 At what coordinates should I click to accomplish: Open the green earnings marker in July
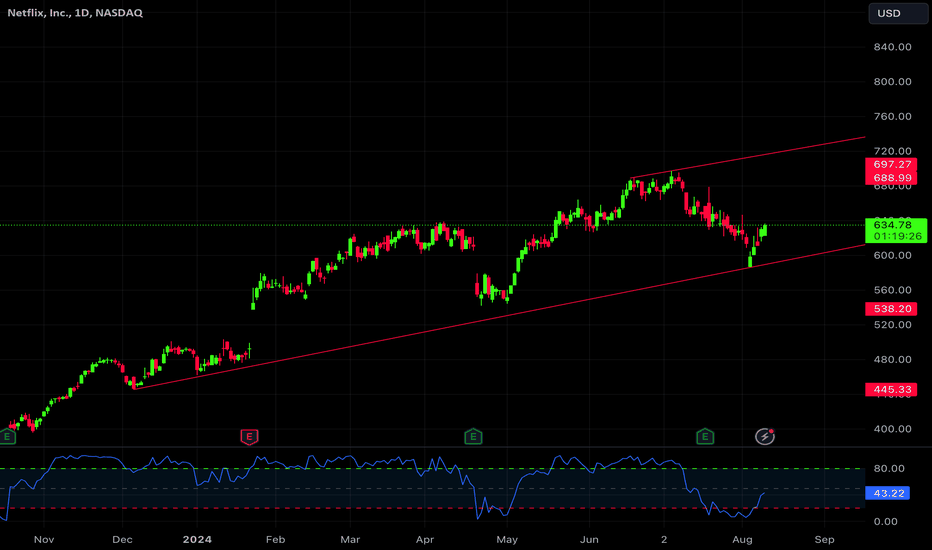point(705,437)
